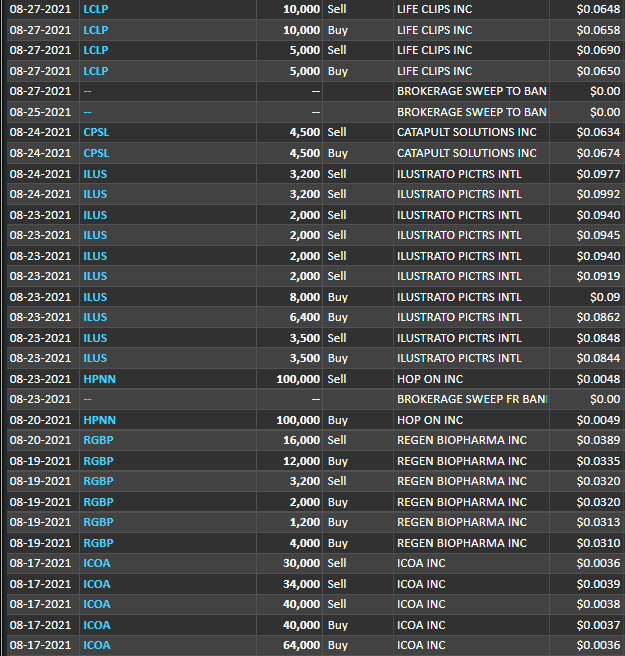The image size is (625, 656).
Task: Click LIFE CLIPS INC in the $0.0648 row
Action: coord(435,9)
